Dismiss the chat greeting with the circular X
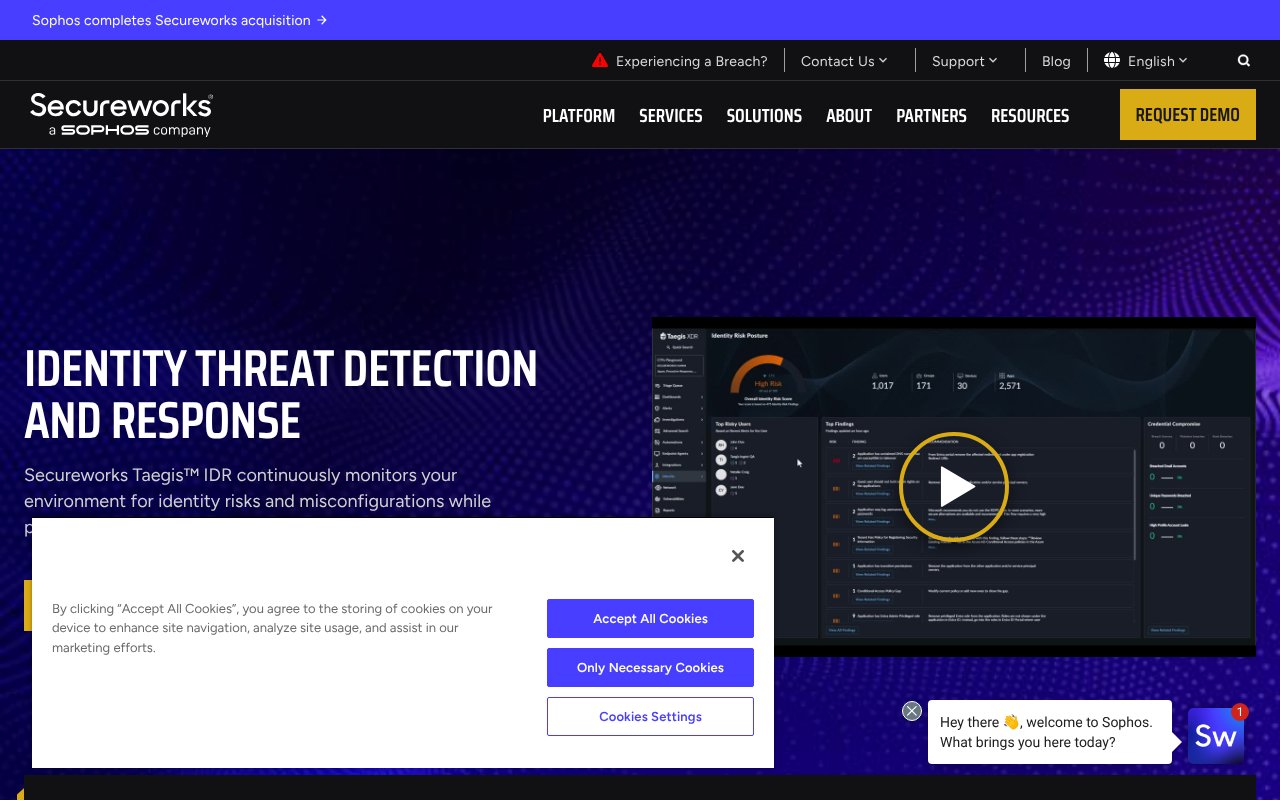The image size is (1280, 800). point(911,710)
